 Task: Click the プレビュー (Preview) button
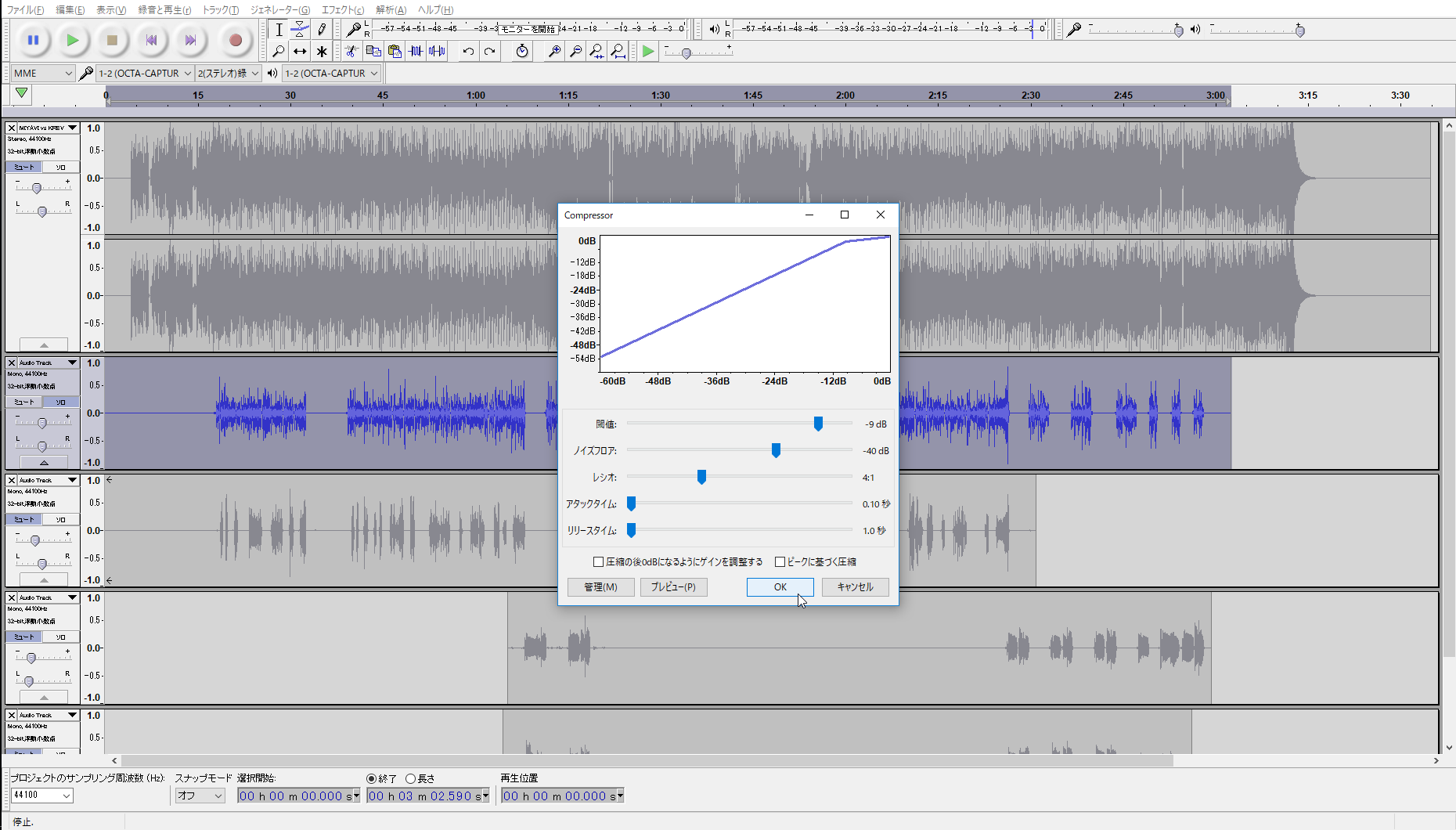point(673,586)
